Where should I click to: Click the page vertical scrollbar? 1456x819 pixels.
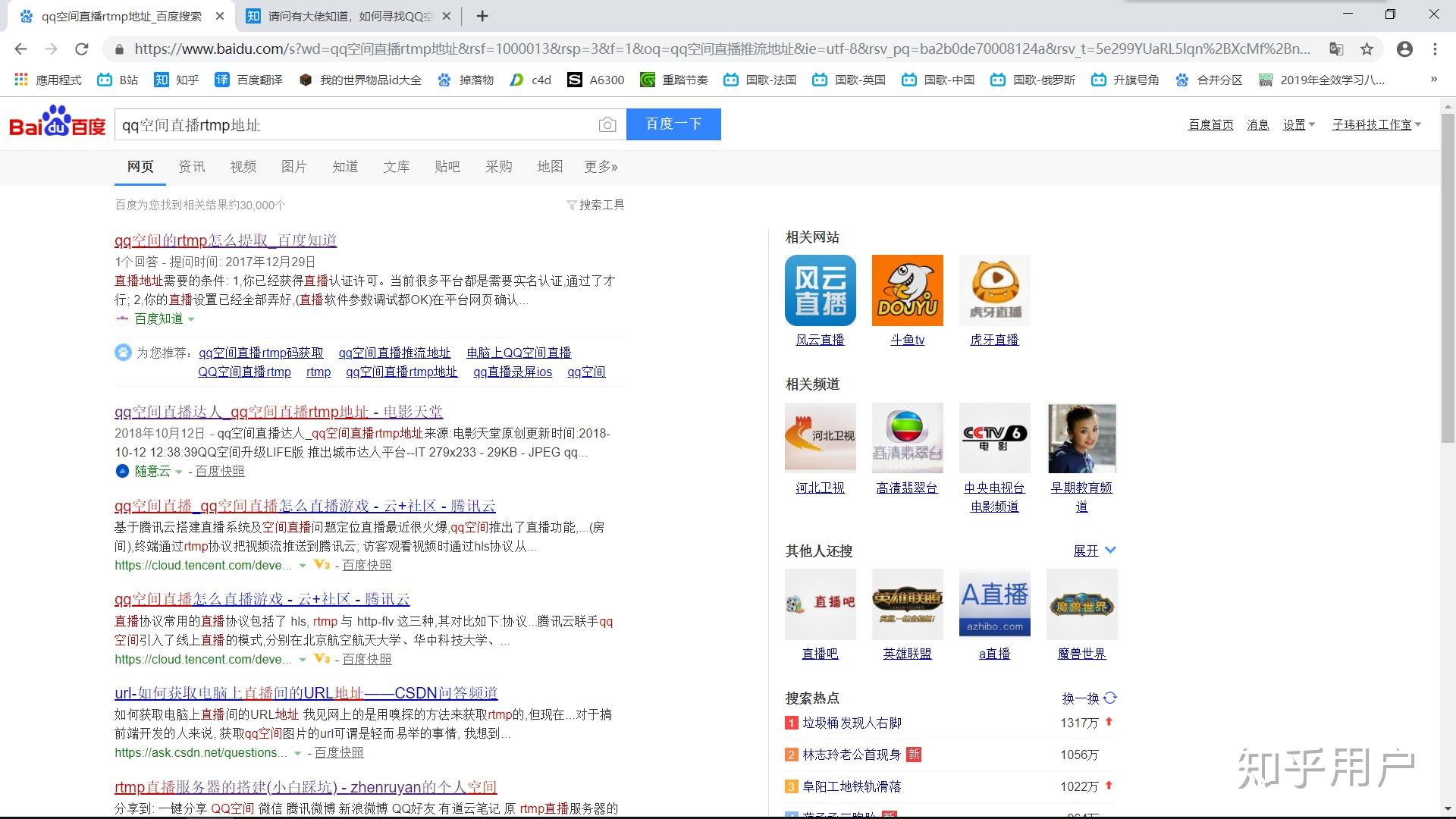[1447, 277]
